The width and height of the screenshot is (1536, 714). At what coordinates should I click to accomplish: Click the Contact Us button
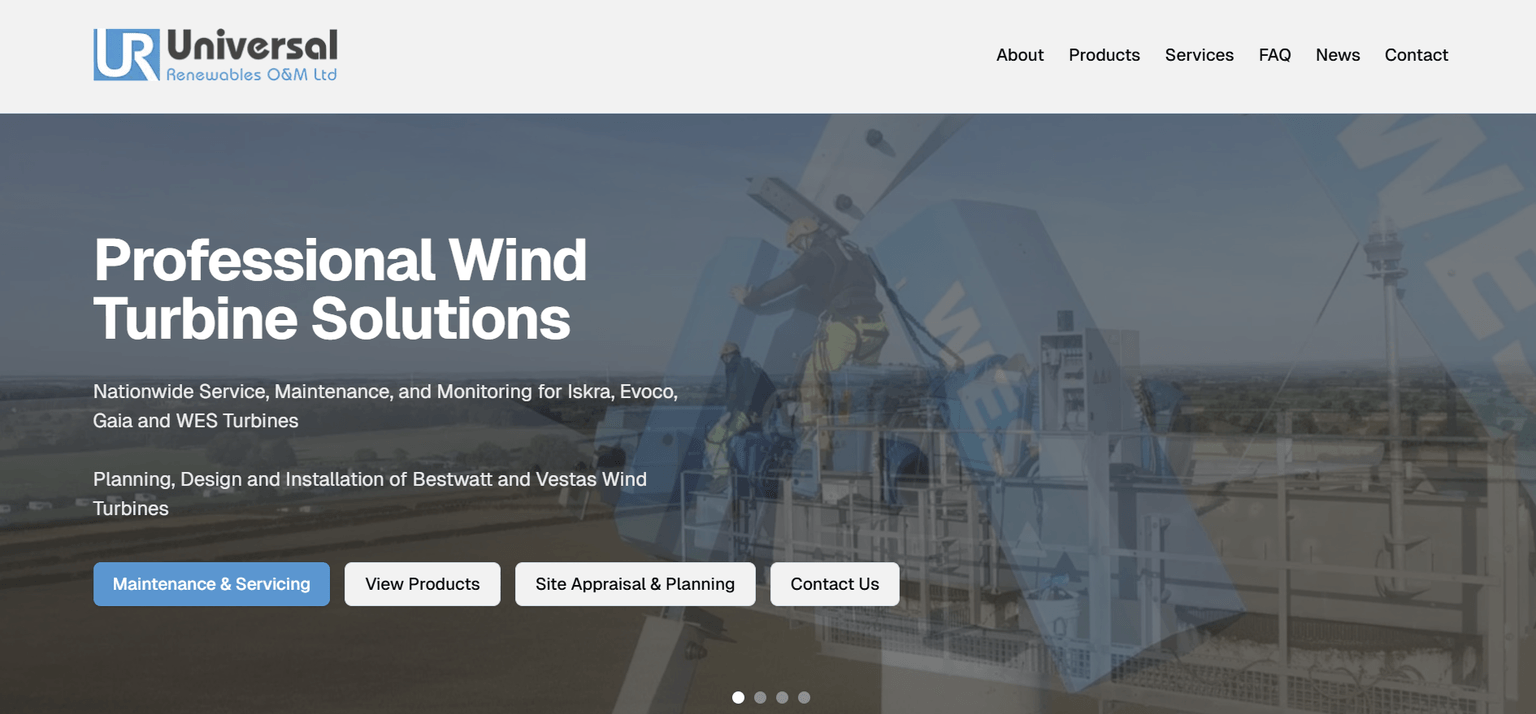coord(834,583)
